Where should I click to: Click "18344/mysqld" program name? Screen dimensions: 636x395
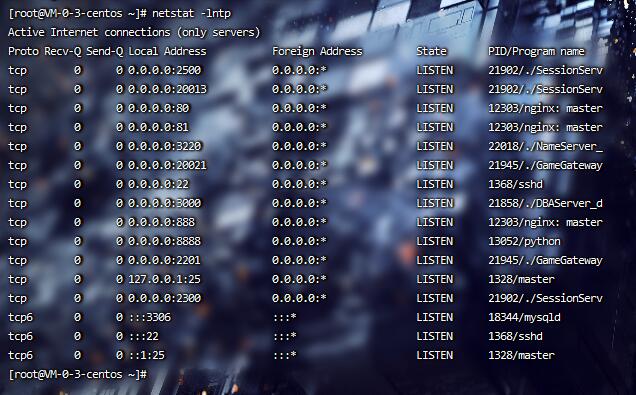[524, 318]
